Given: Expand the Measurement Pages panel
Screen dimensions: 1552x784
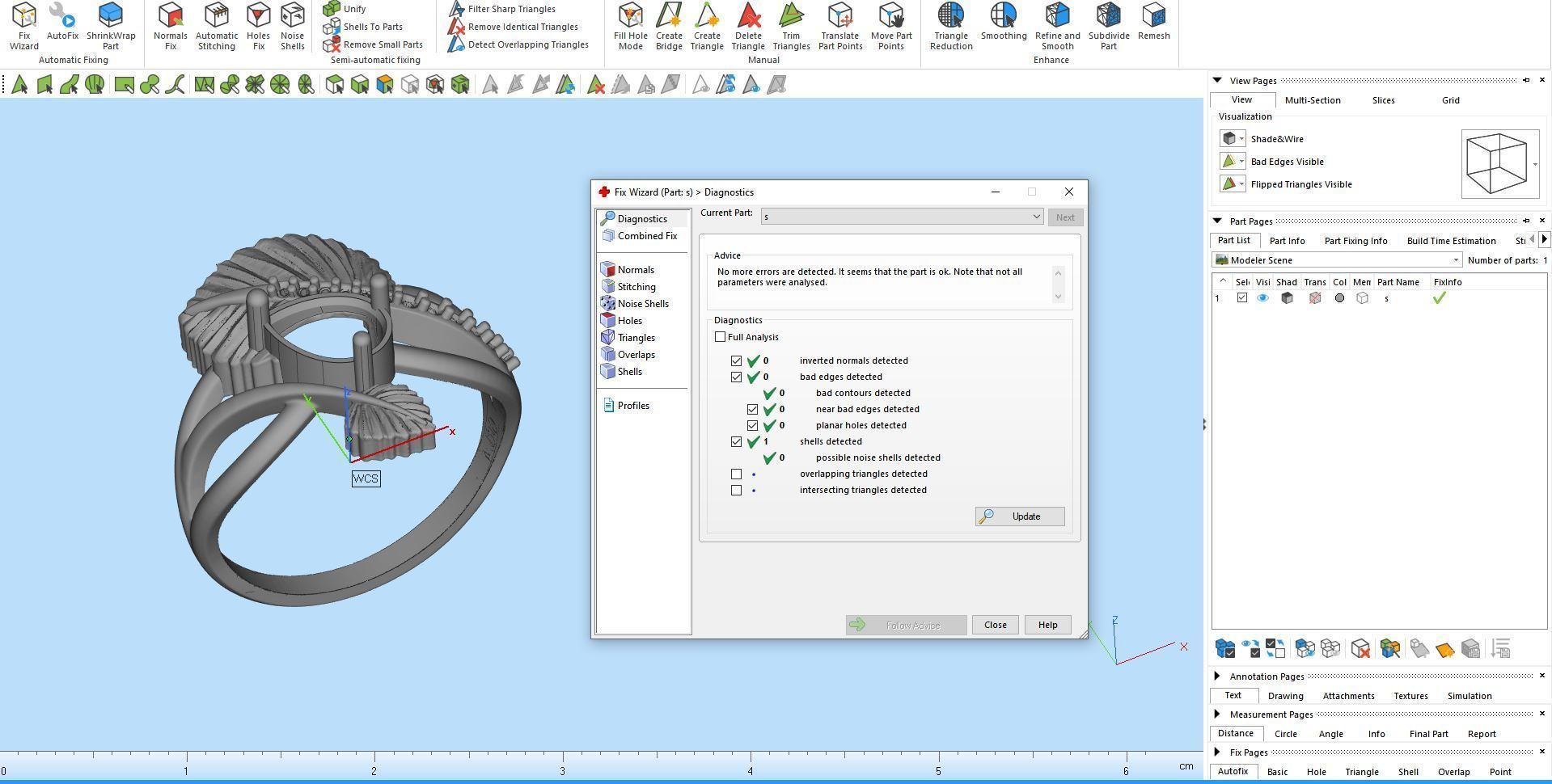Looking at the screenshot, I should click(1217, 714).
